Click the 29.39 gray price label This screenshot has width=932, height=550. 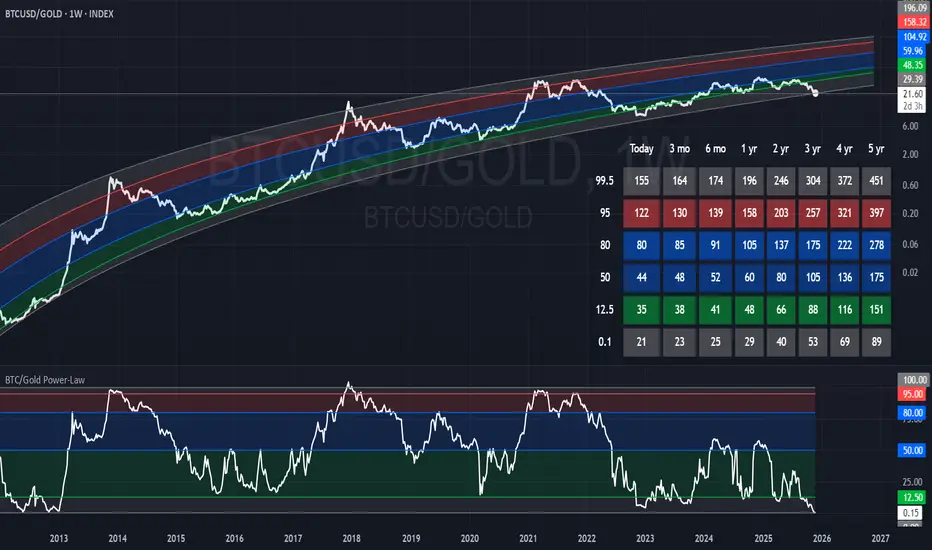coord(914,79)
